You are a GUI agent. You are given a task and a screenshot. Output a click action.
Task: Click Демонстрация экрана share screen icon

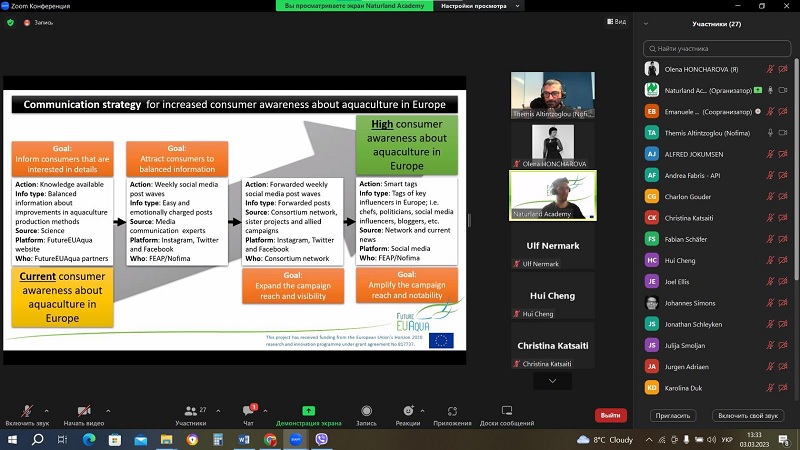pos(309,411)
